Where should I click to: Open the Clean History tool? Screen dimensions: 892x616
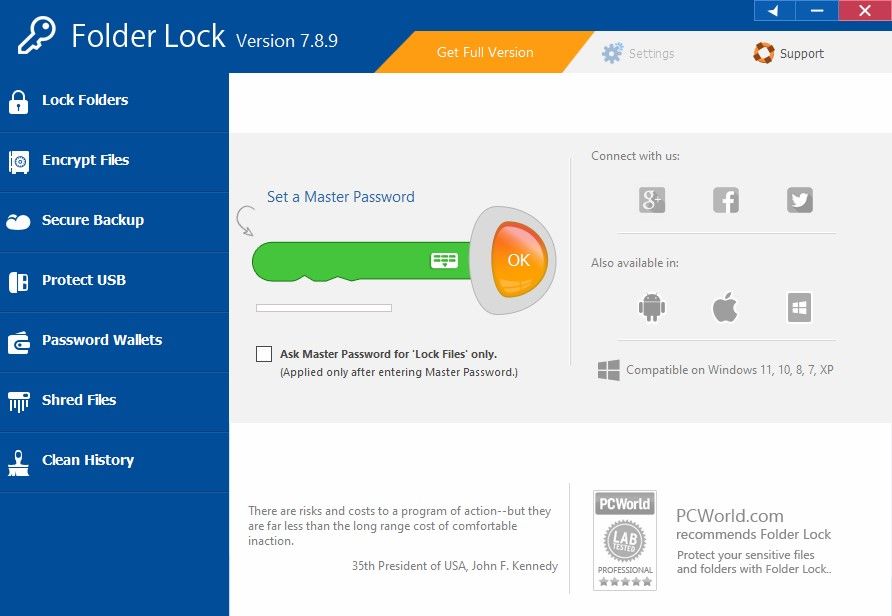tap(88, 460)
